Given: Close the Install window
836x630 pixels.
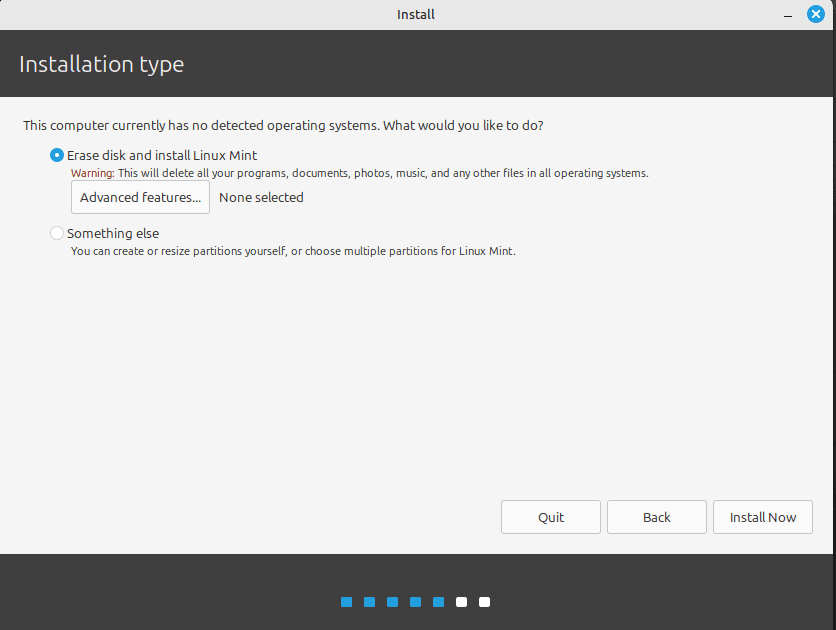Looking at the screenshot, I should tap(815, 14).
